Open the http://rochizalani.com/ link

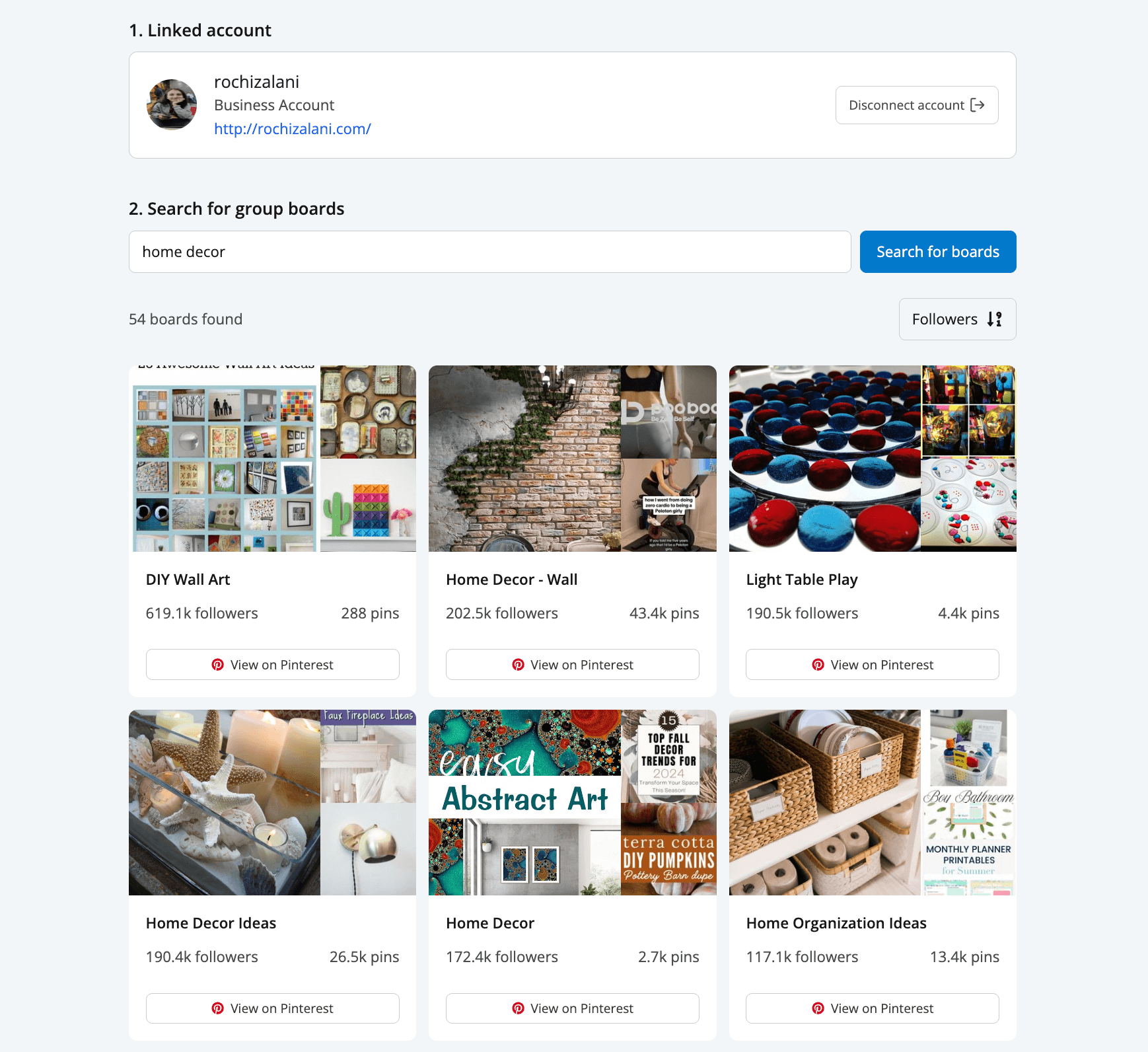(x=293, y=129)
